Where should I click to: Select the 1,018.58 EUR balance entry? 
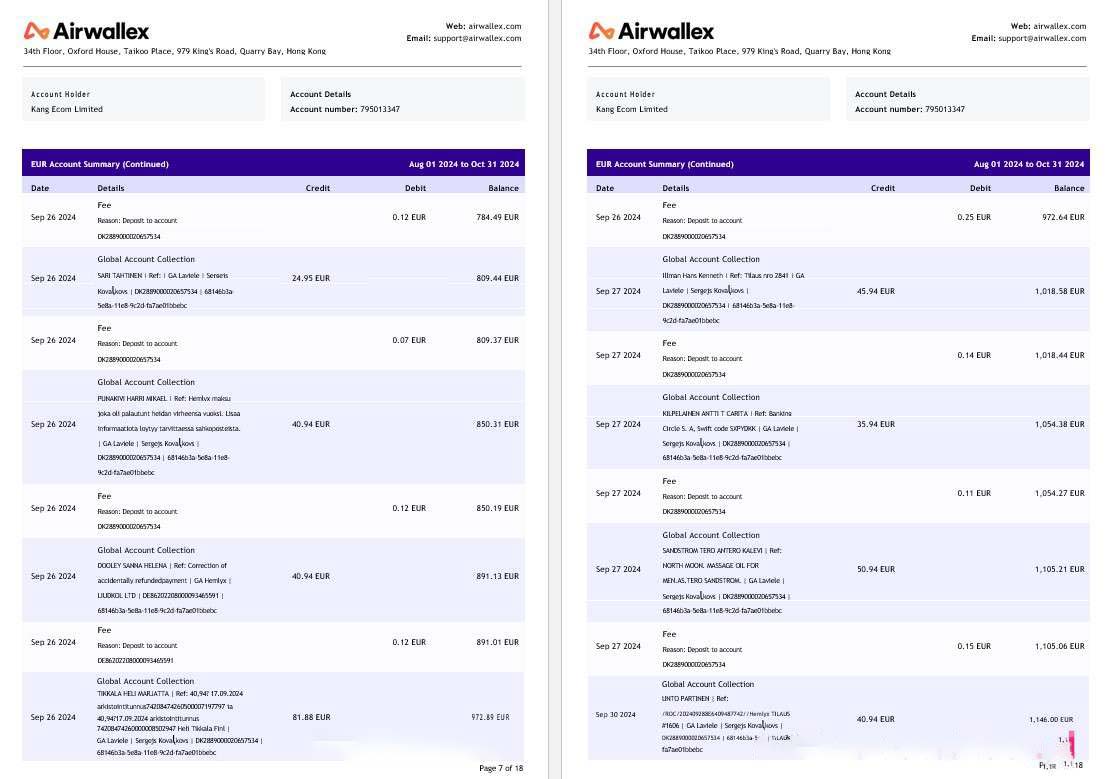pyautogui.click(x=1059, y=291)
